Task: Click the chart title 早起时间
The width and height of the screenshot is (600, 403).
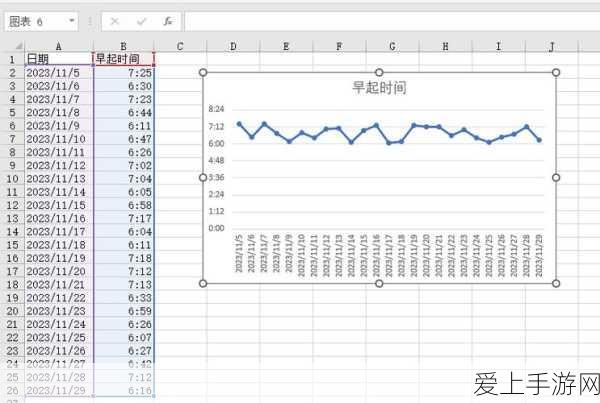Action: pos(379,88)
